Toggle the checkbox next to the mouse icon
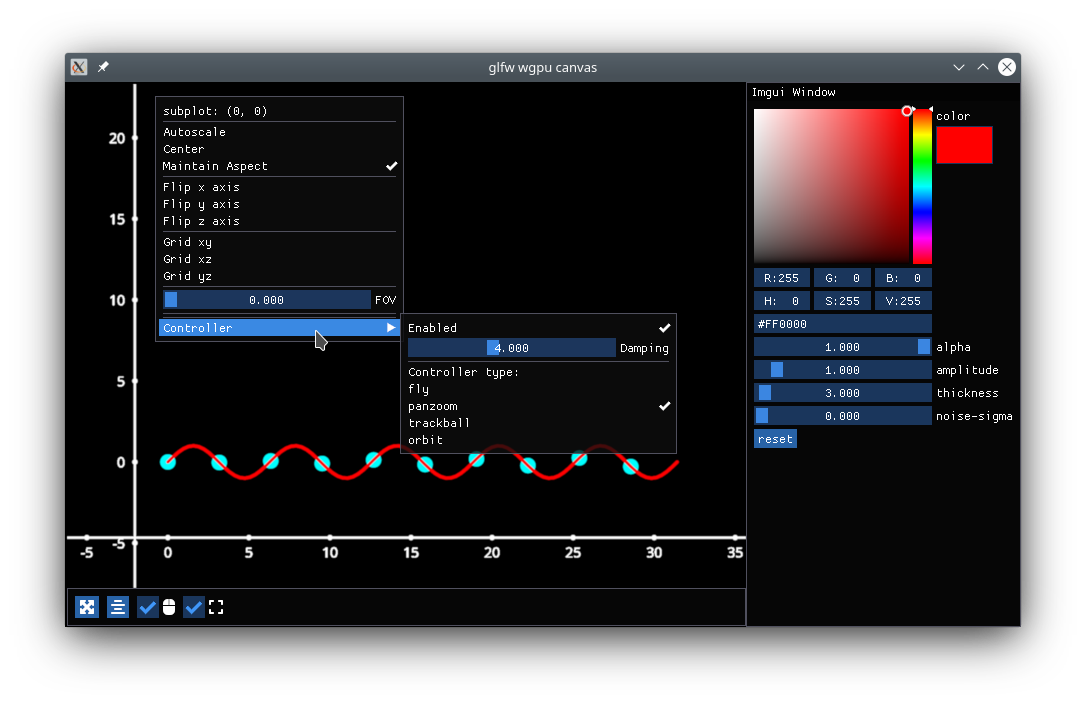This screenshot has height=704, width=1086. tap(148, 607)
